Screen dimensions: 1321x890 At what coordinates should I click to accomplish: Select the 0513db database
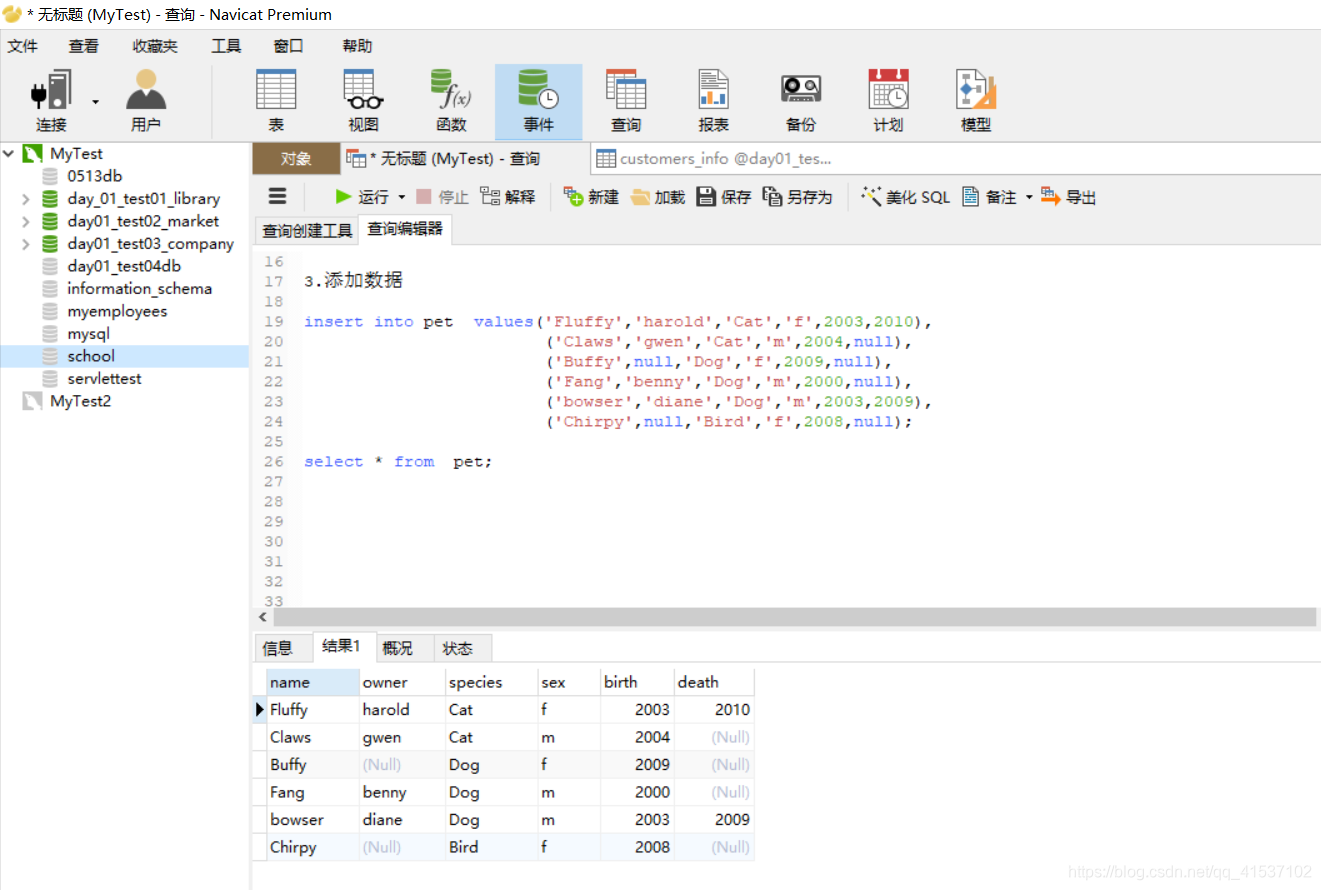pos(95,176)
